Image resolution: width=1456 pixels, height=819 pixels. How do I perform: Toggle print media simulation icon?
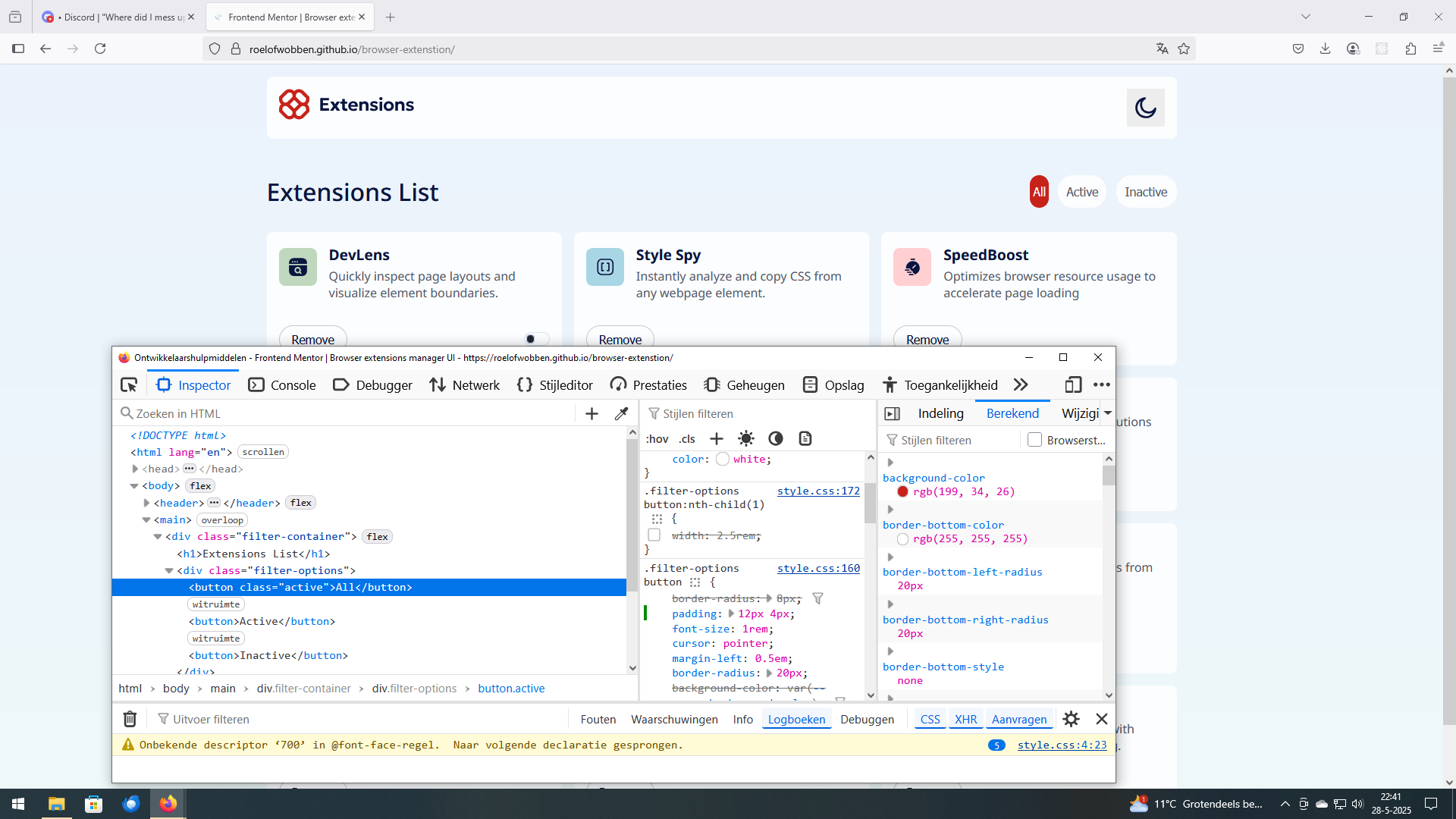click(805, 439)
